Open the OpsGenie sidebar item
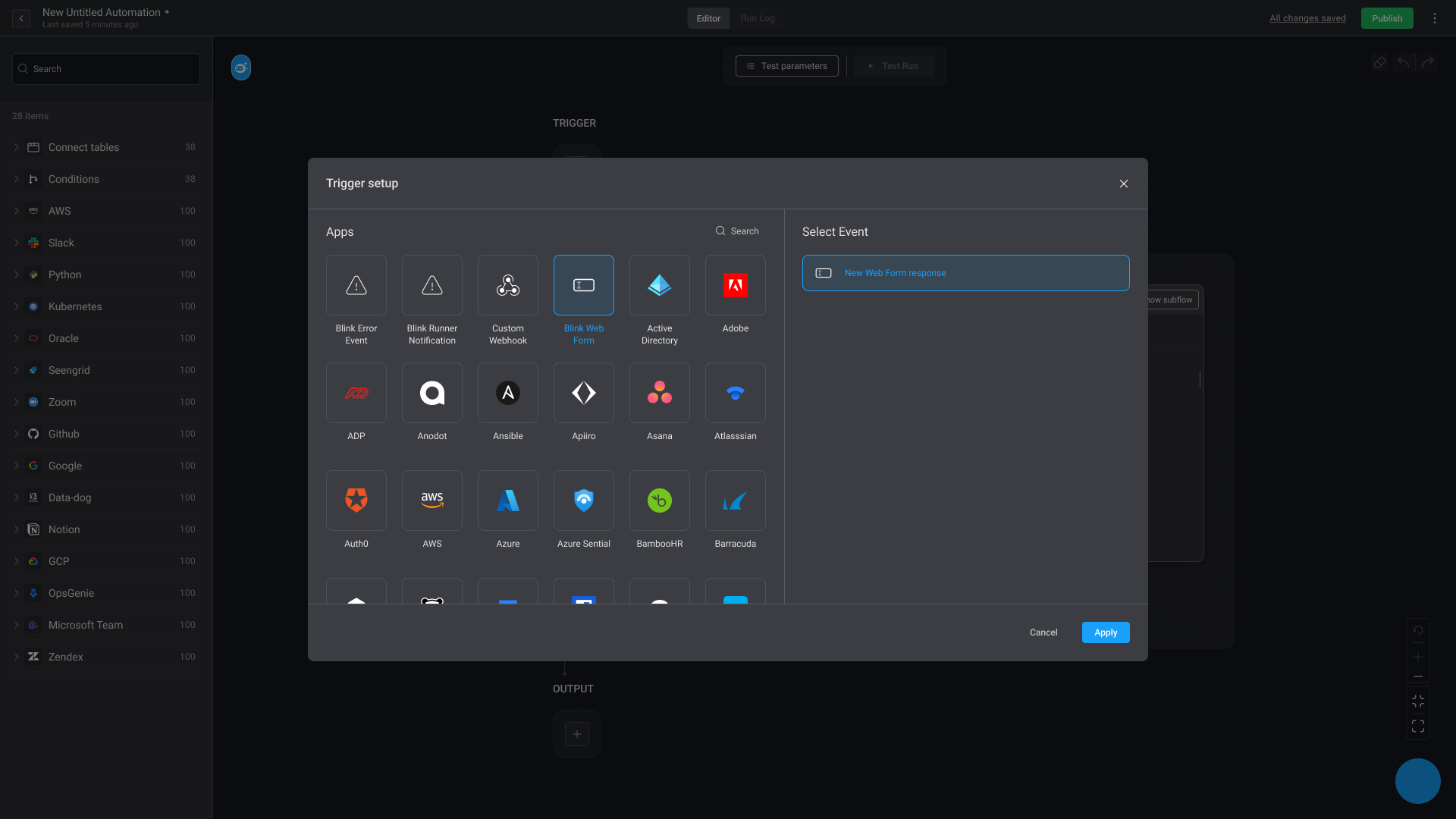This screenshot has height=819, width=1456. 106,593
